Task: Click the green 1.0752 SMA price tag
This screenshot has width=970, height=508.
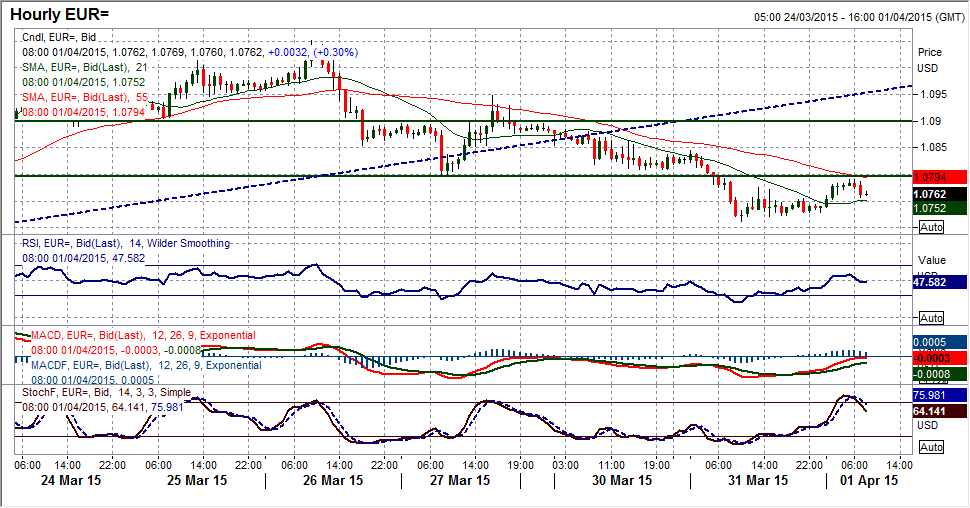Action: click(940, 208)
